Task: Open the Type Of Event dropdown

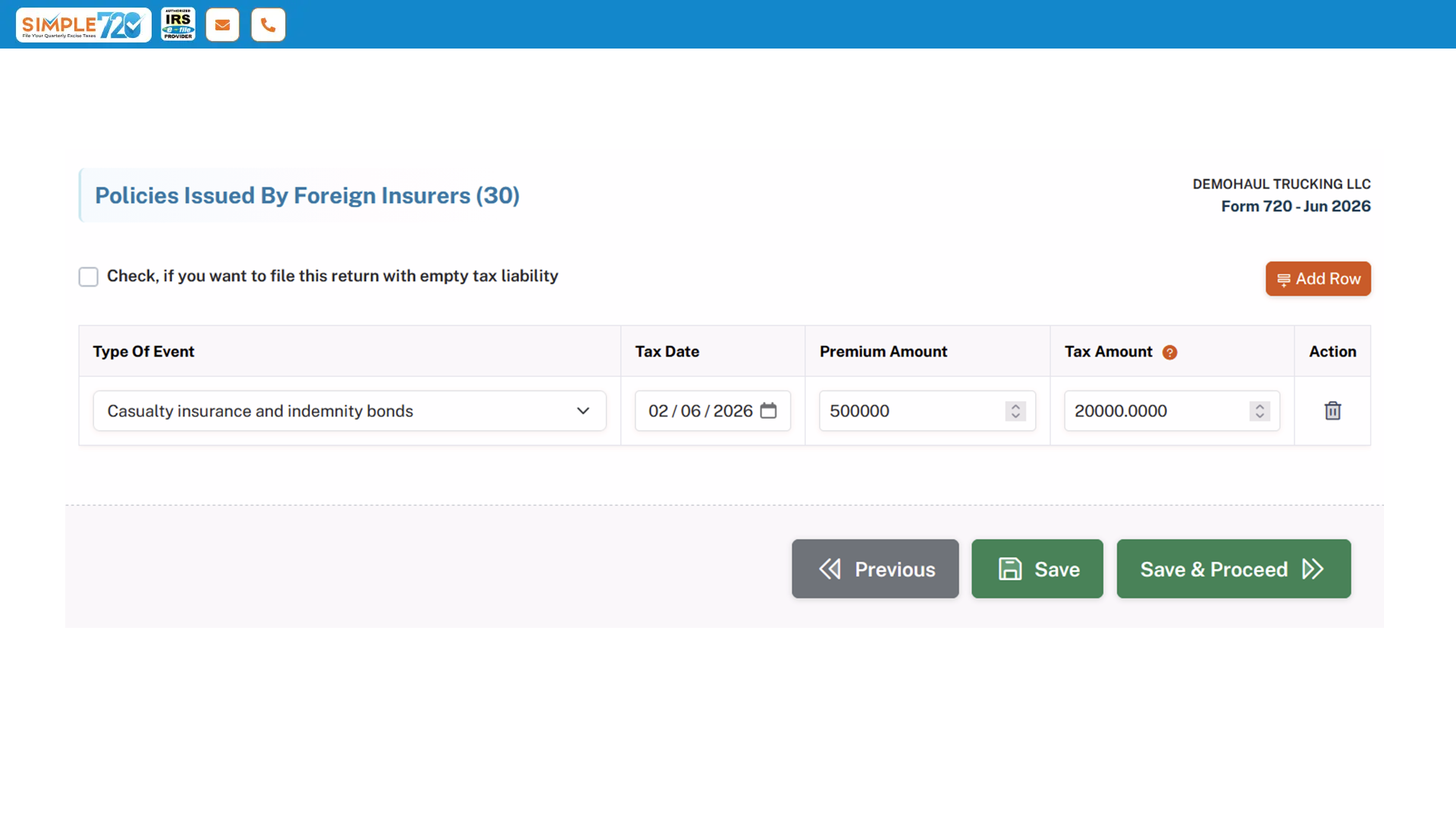Action: pyautogui.click(x=350, y=411)
